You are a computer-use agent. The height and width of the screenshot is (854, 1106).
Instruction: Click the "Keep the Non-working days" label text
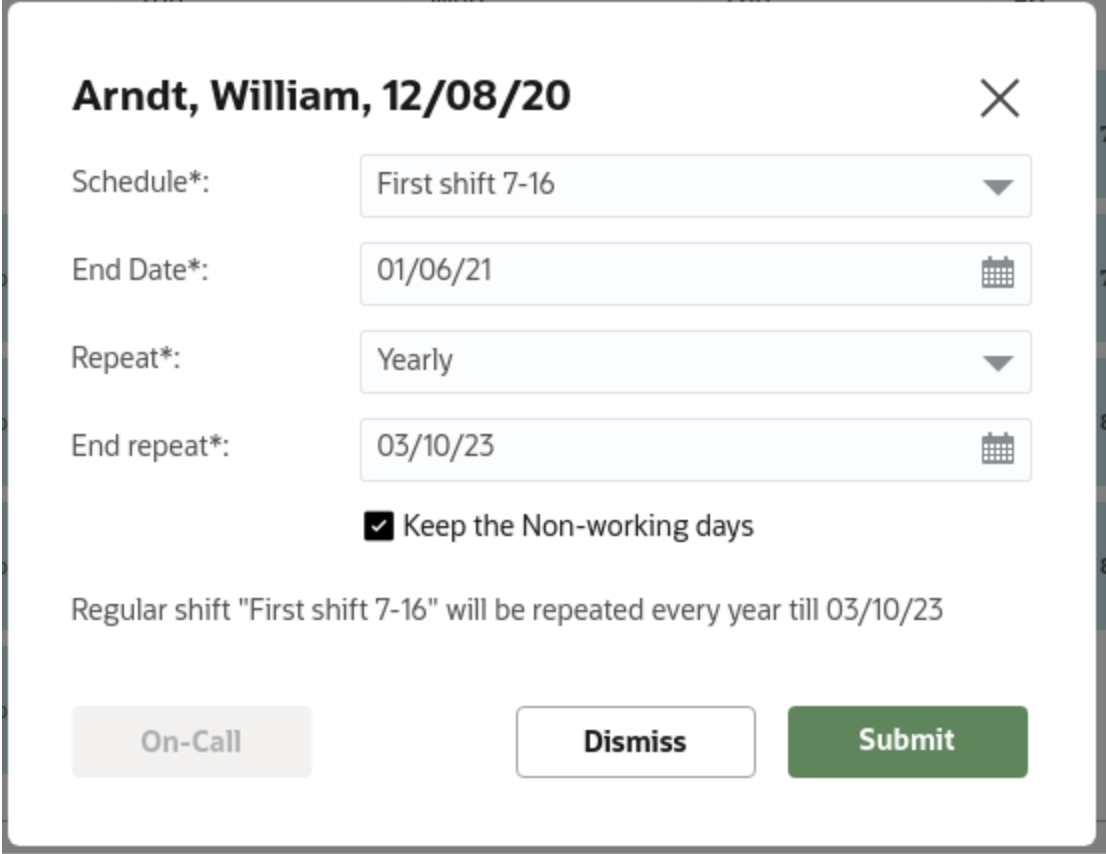coord(578,526)
